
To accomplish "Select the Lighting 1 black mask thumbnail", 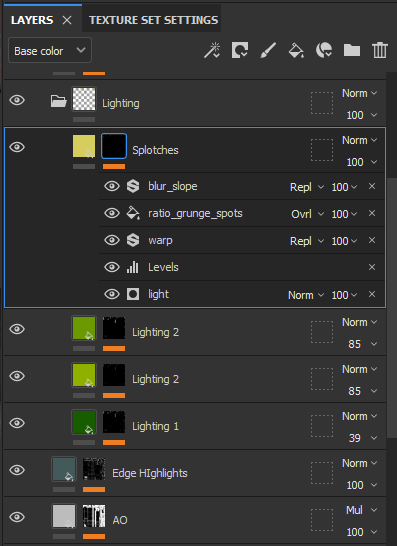I will click(114, 422).
